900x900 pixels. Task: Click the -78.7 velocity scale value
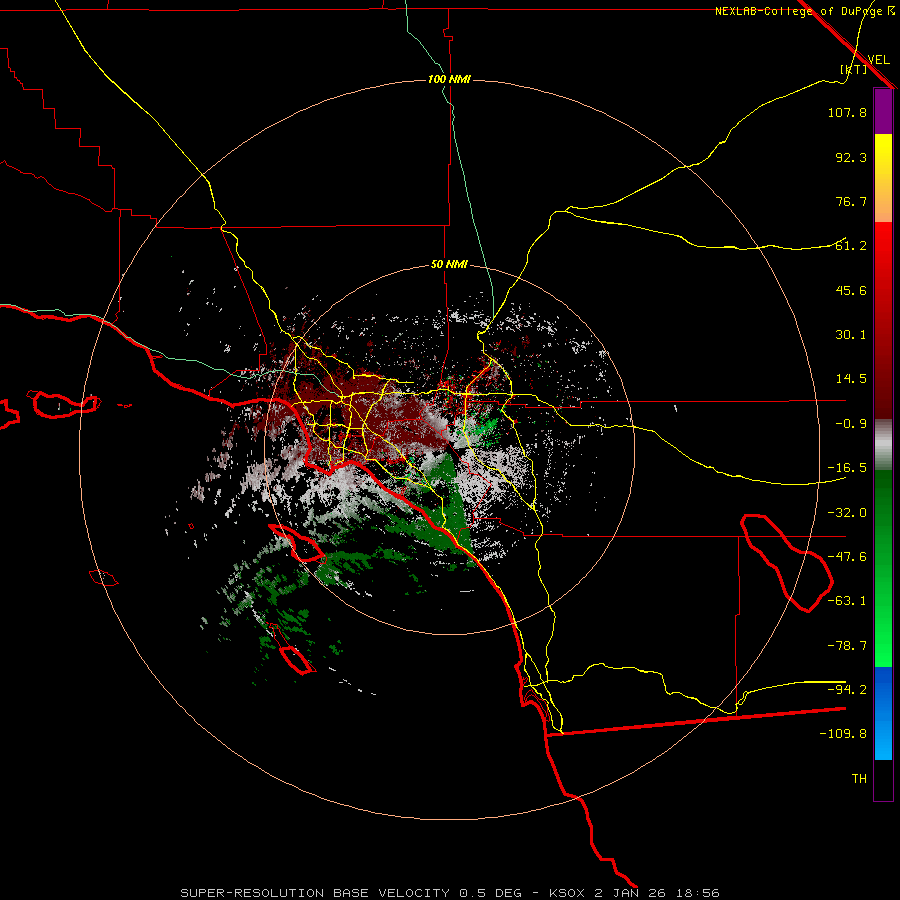coord(847,646)
